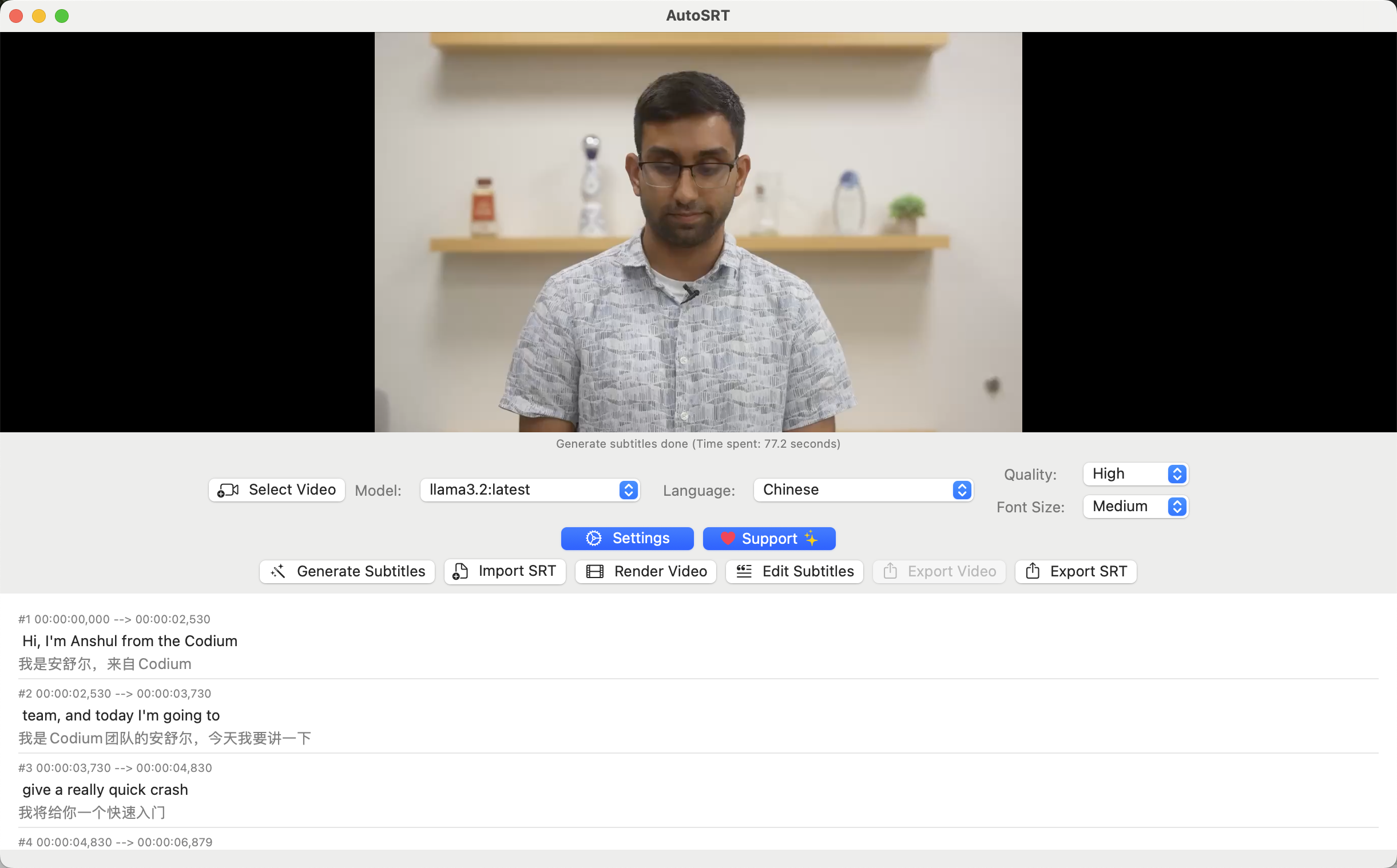This screenshot has height=868, width=1397.
Task: Click the green zoom window button
Action: pyautogui.click(x=61, y=16)
